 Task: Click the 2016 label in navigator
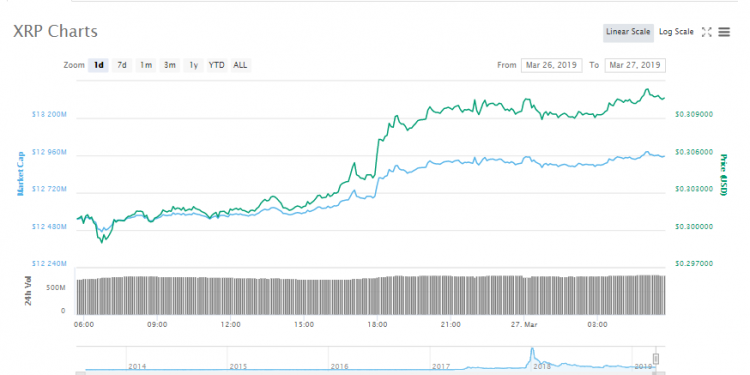[339, 366]
